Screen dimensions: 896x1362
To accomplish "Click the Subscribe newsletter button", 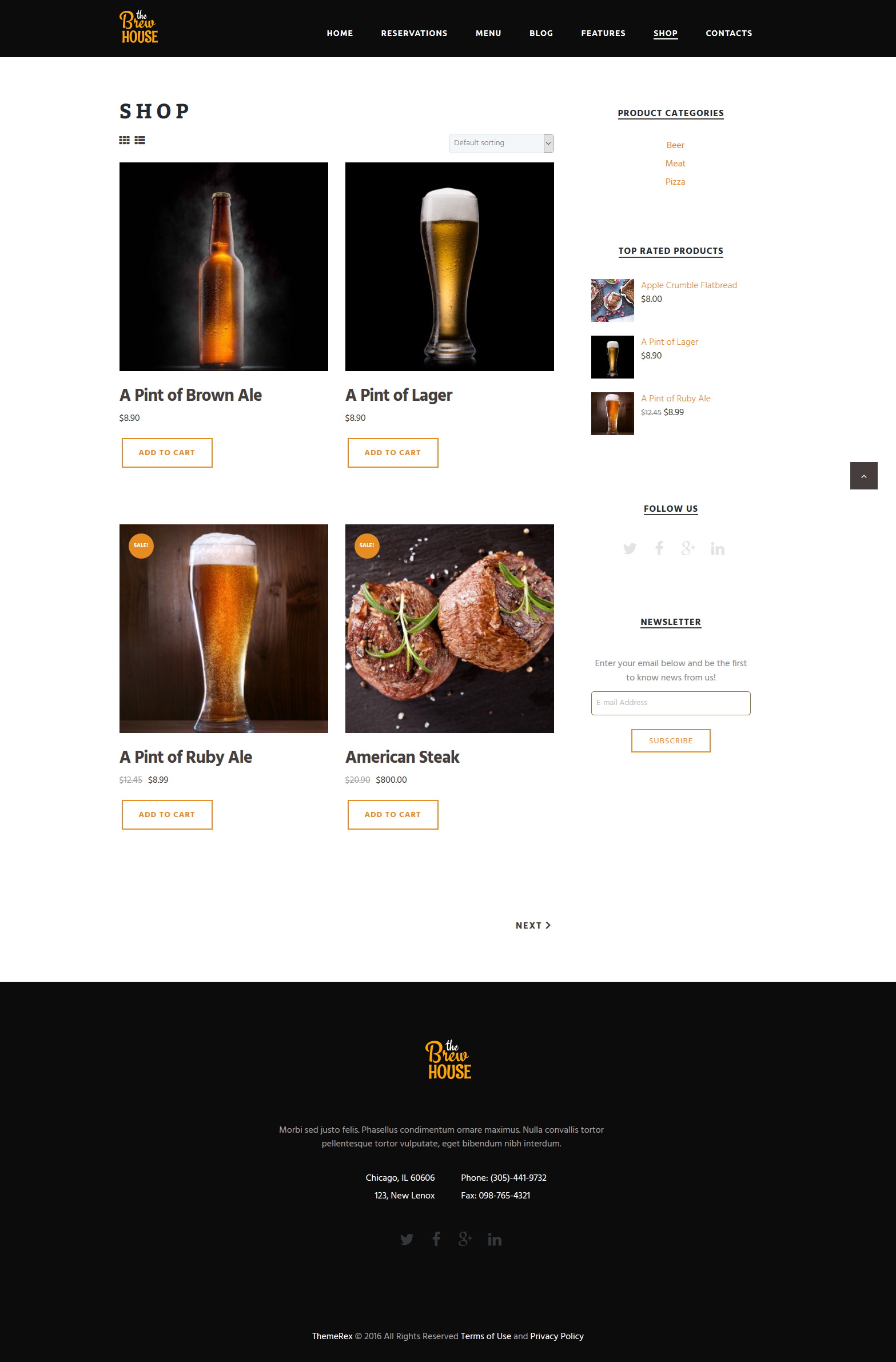I will pyautogui.click(x=671, y=740).
